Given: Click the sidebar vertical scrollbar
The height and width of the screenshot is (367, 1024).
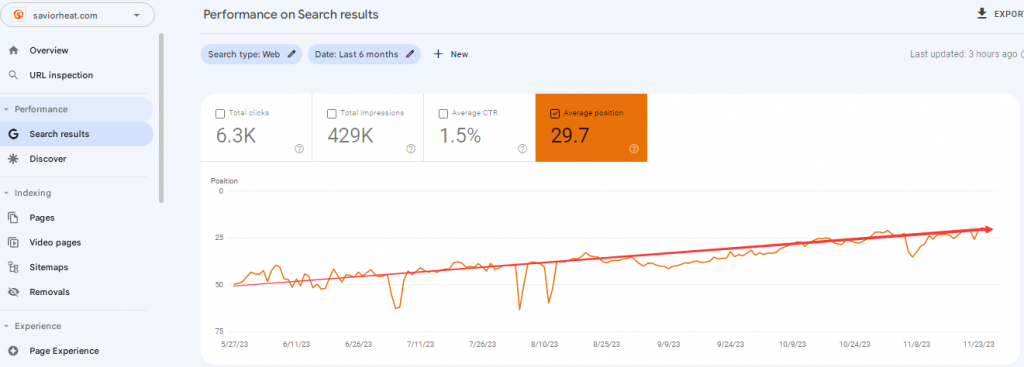Looking at the screenshot, I should click(x=161, y=118).
